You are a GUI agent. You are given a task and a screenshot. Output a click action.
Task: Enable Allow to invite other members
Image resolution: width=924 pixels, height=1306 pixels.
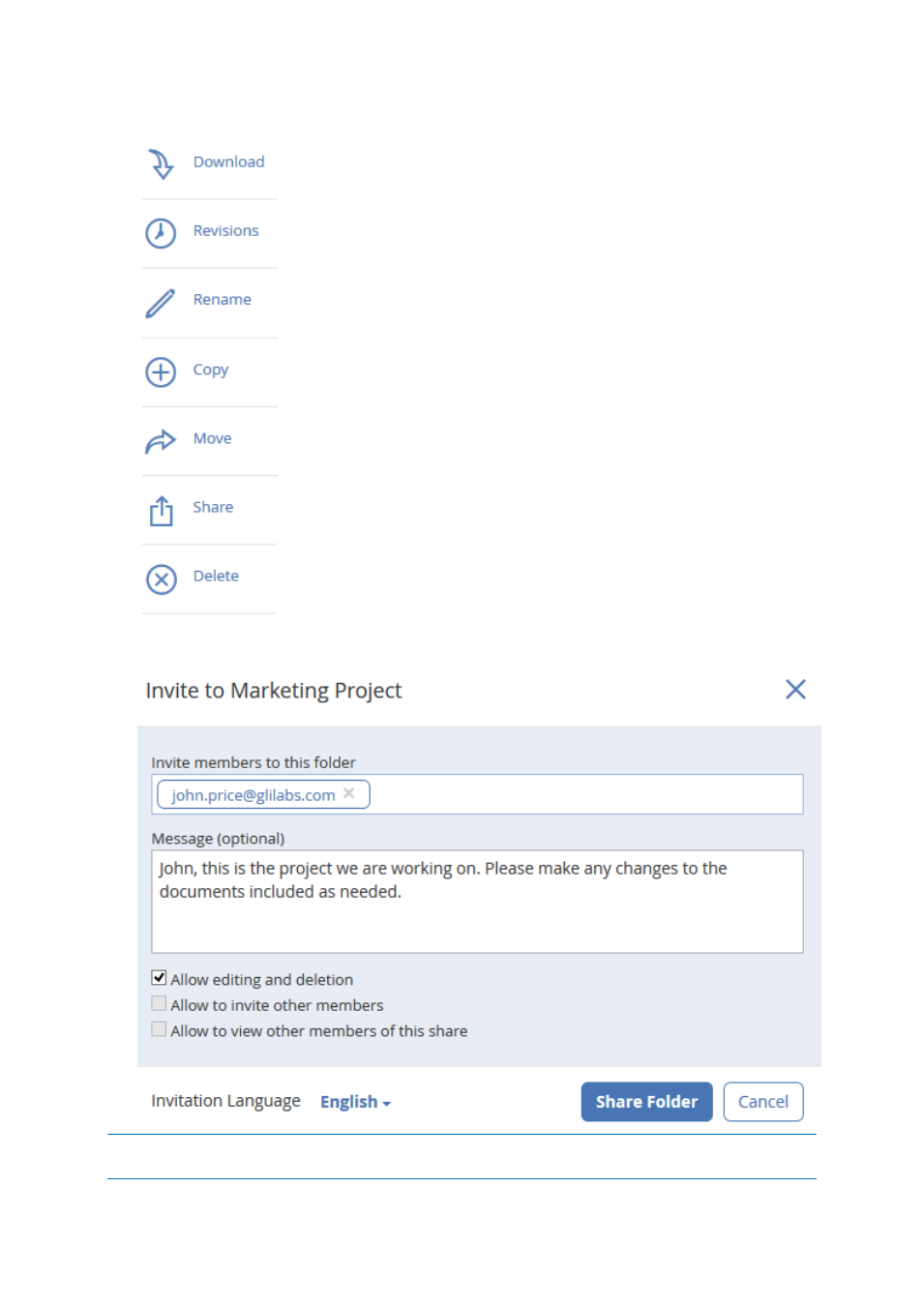(159, 1003)
